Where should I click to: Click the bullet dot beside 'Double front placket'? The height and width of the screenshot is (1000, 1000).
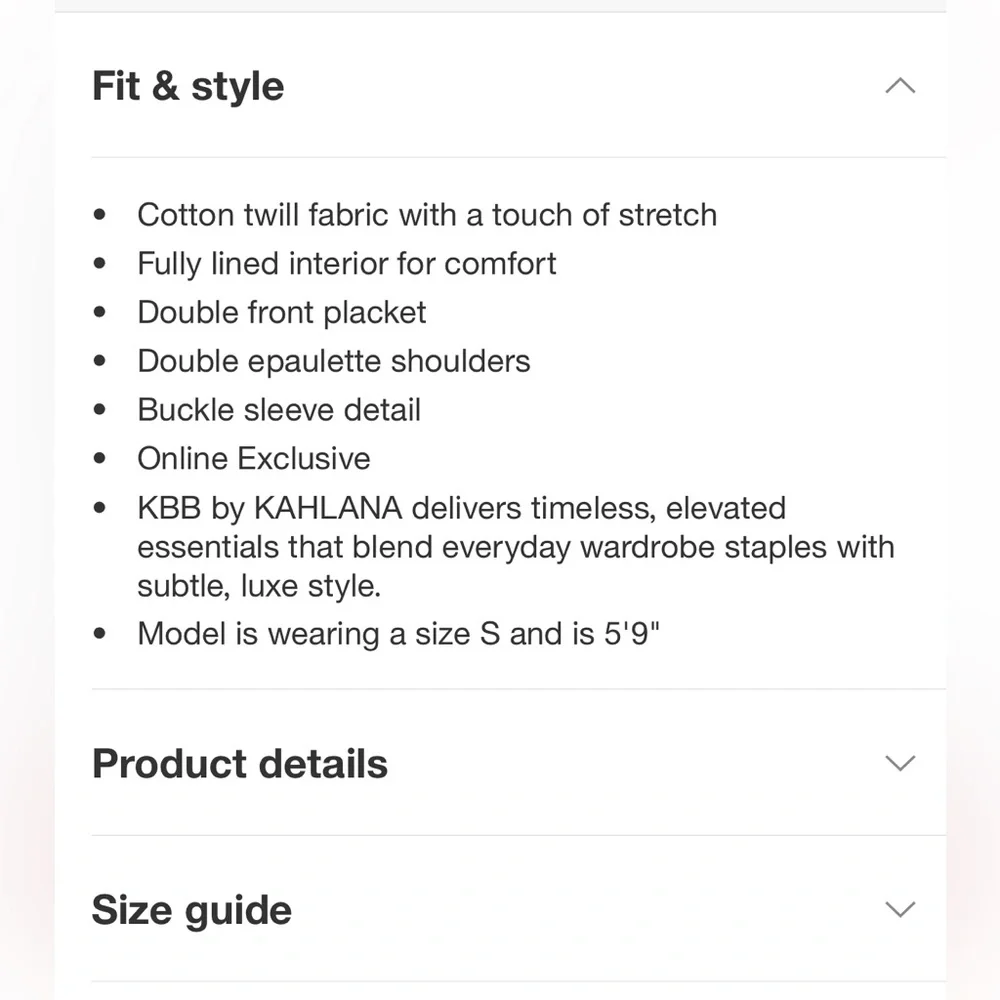(99, 312)
